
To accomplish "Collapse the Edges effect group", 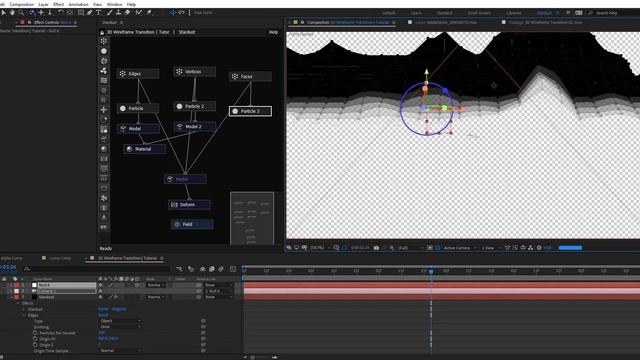I will 24,316.
